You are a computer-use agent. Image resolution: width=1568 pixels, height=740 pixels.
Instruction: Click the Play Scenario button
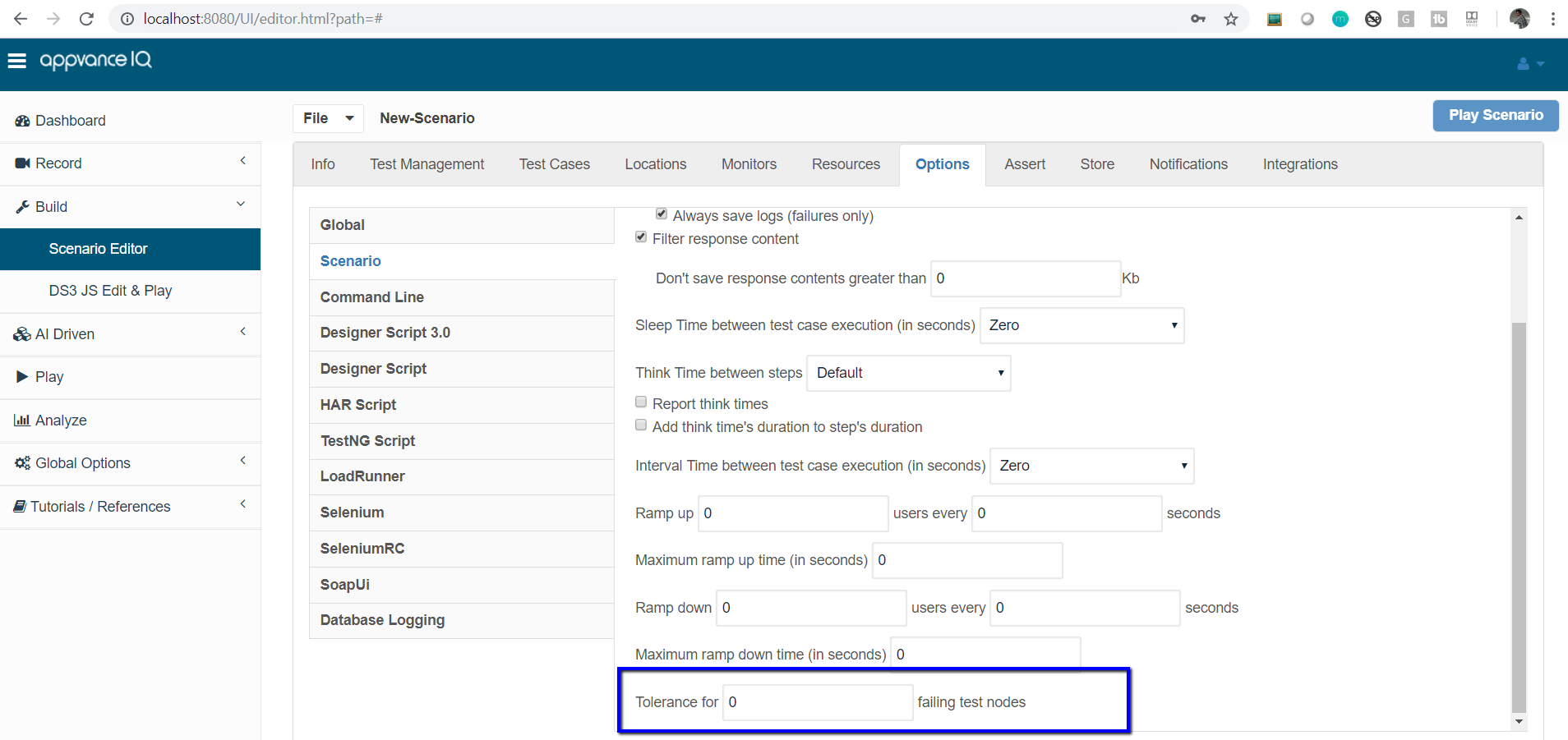1495,116
